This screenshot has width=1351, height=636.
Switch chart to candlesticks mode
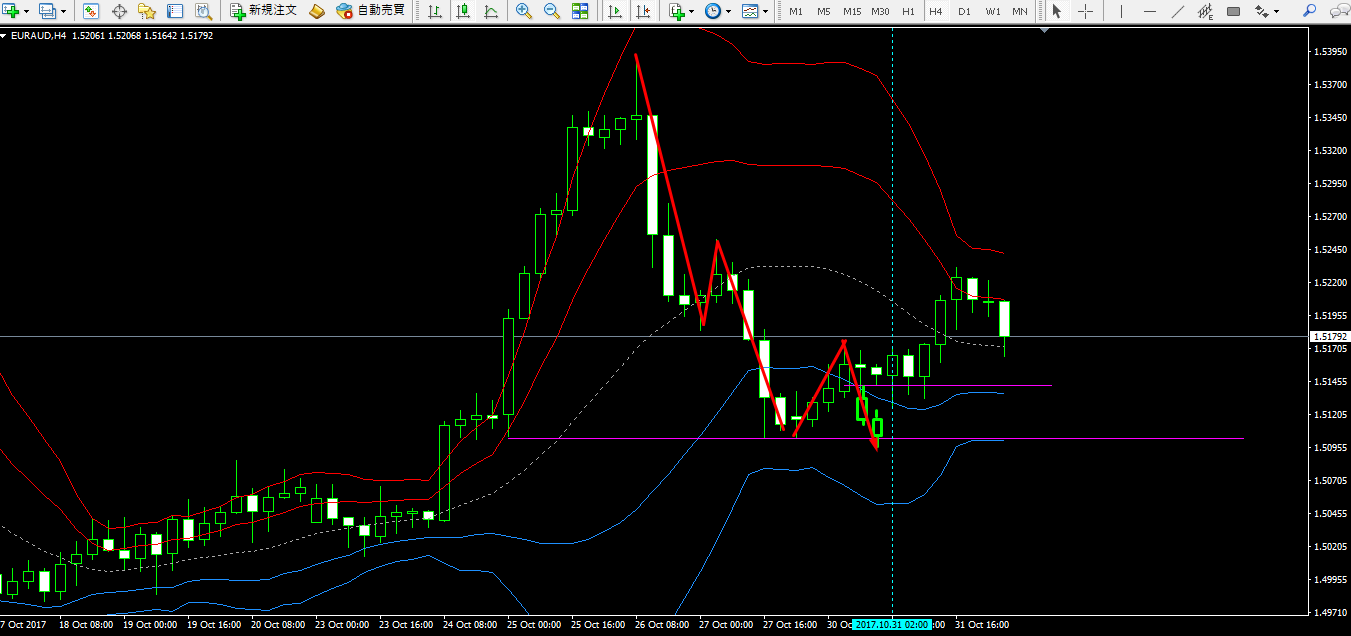(x=463, y=12)
